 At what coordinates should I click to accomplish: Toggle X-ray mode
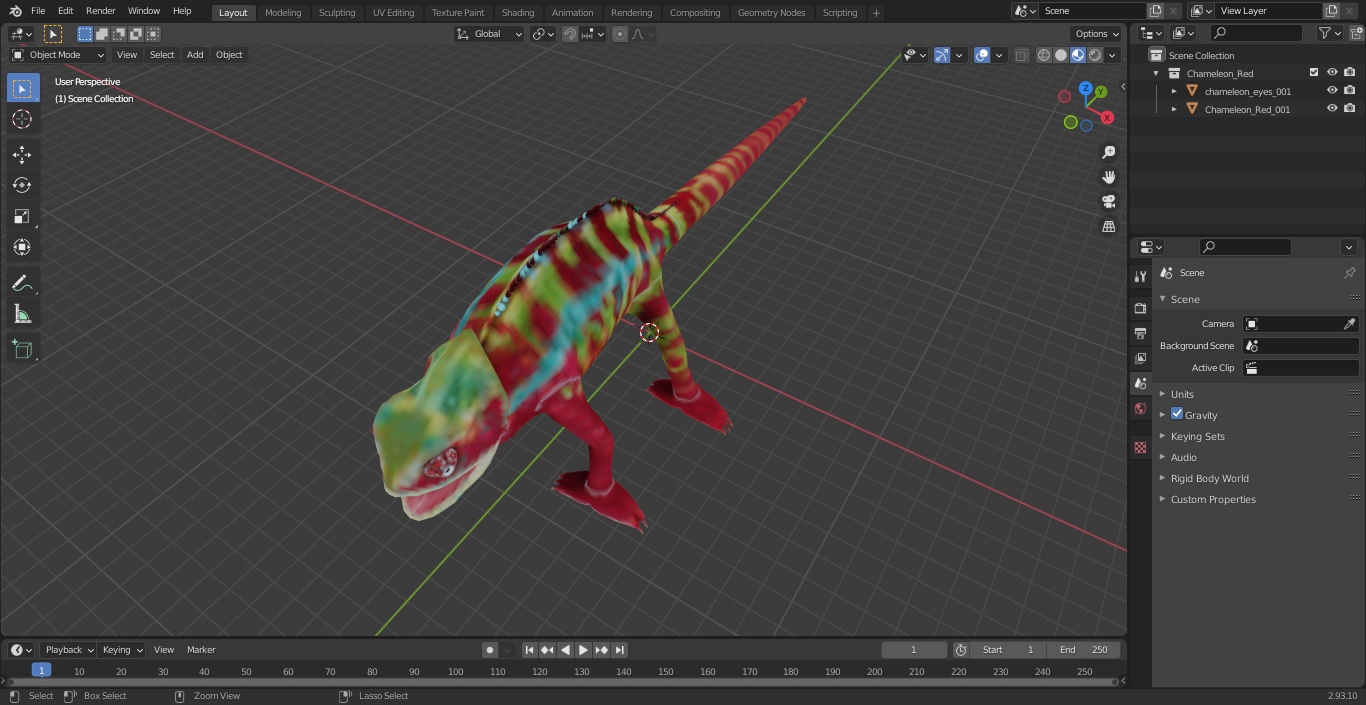1021,55
